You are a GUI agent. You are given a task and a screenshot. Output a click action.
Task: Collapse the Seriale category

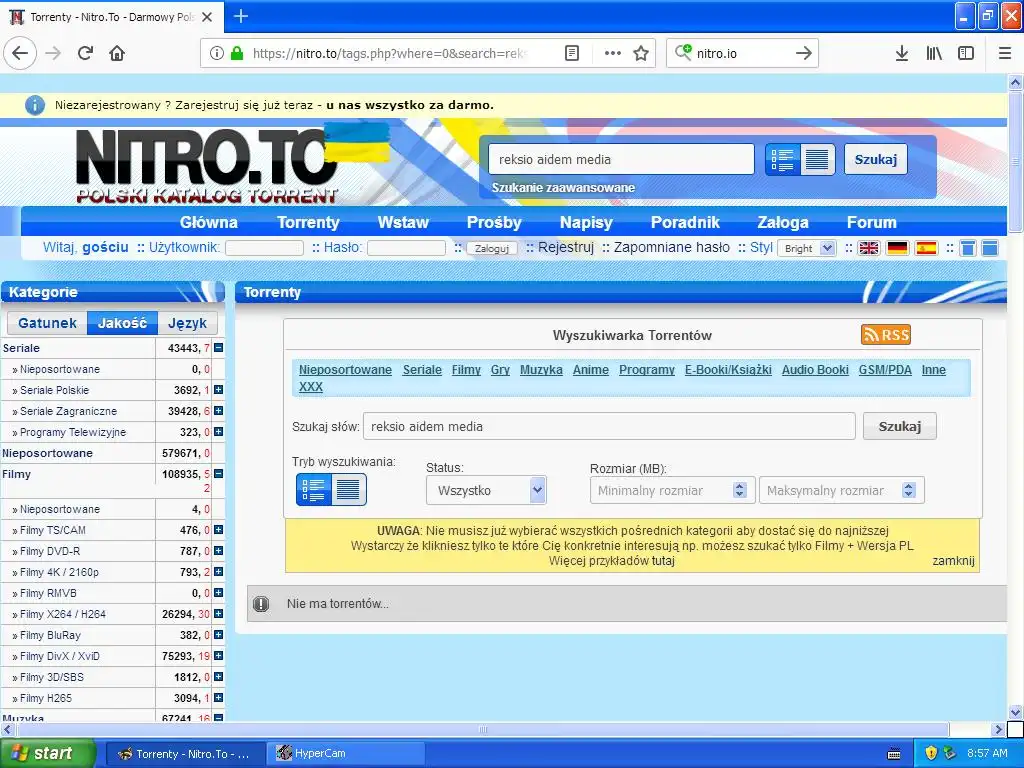pos(219,348)
